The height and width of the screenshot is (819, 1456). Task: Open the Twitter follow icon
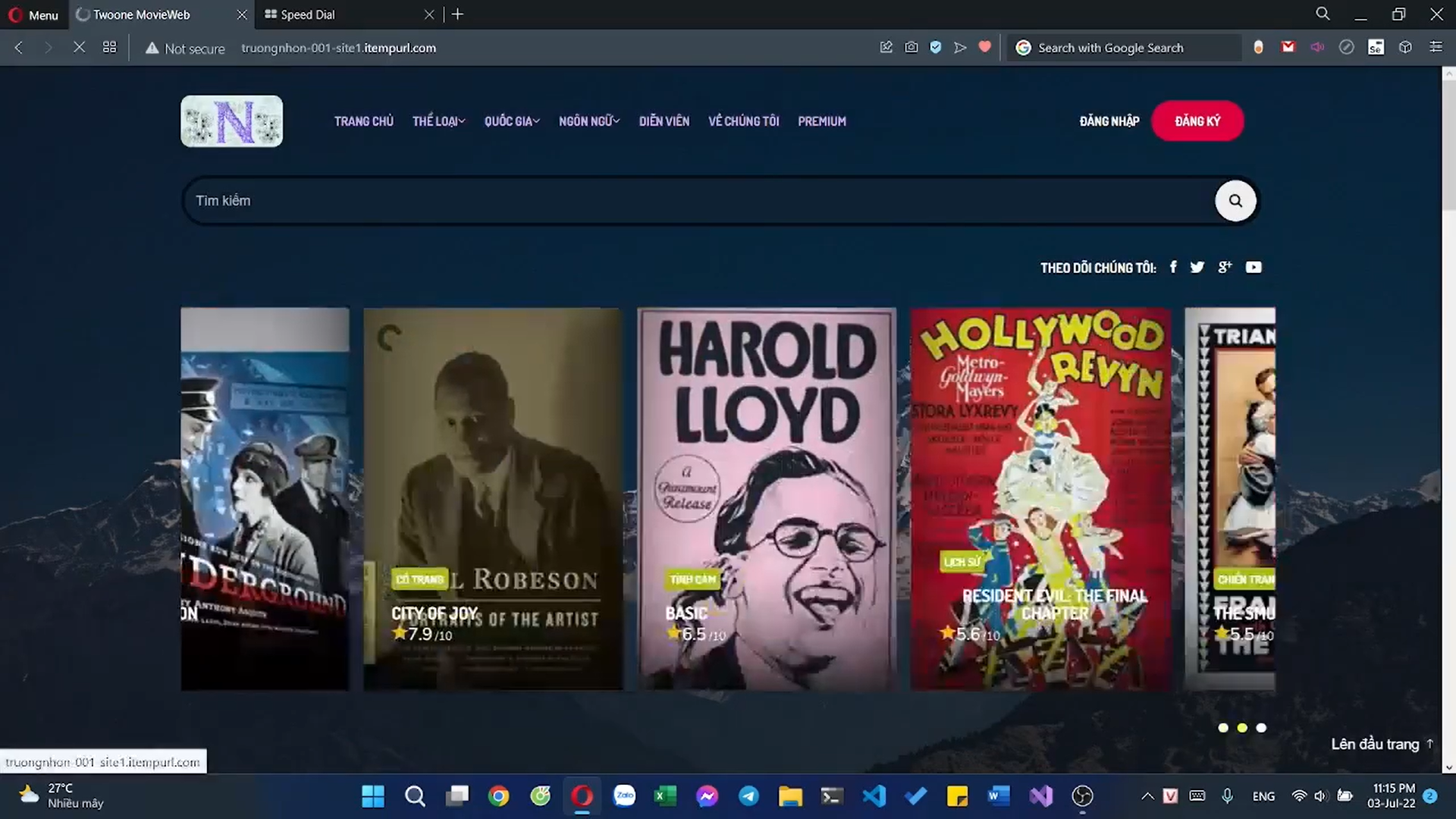click(1197, 267)
